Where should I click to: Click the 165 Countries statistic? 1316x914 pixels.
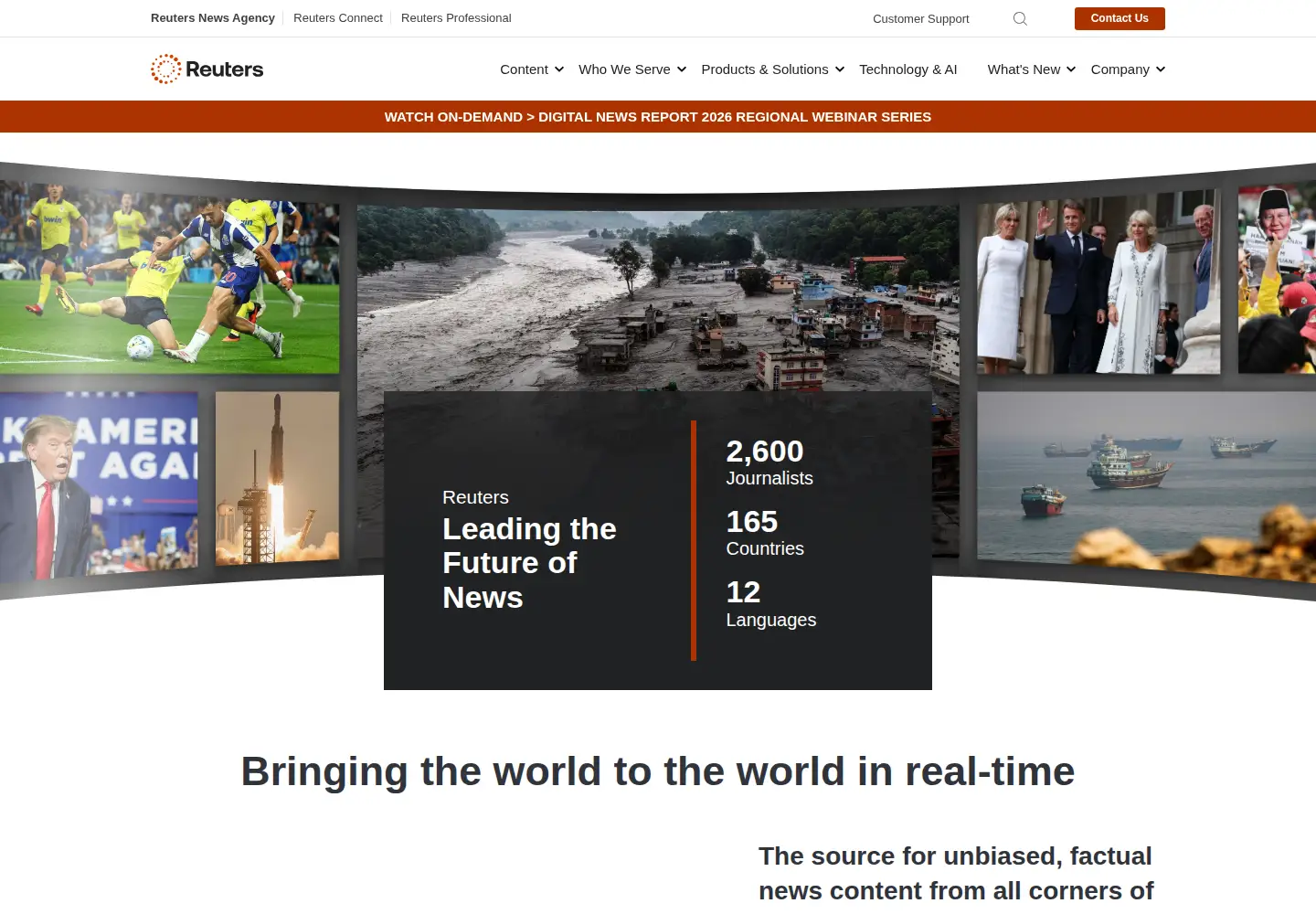pyautogui.click(x=765, y=533)
